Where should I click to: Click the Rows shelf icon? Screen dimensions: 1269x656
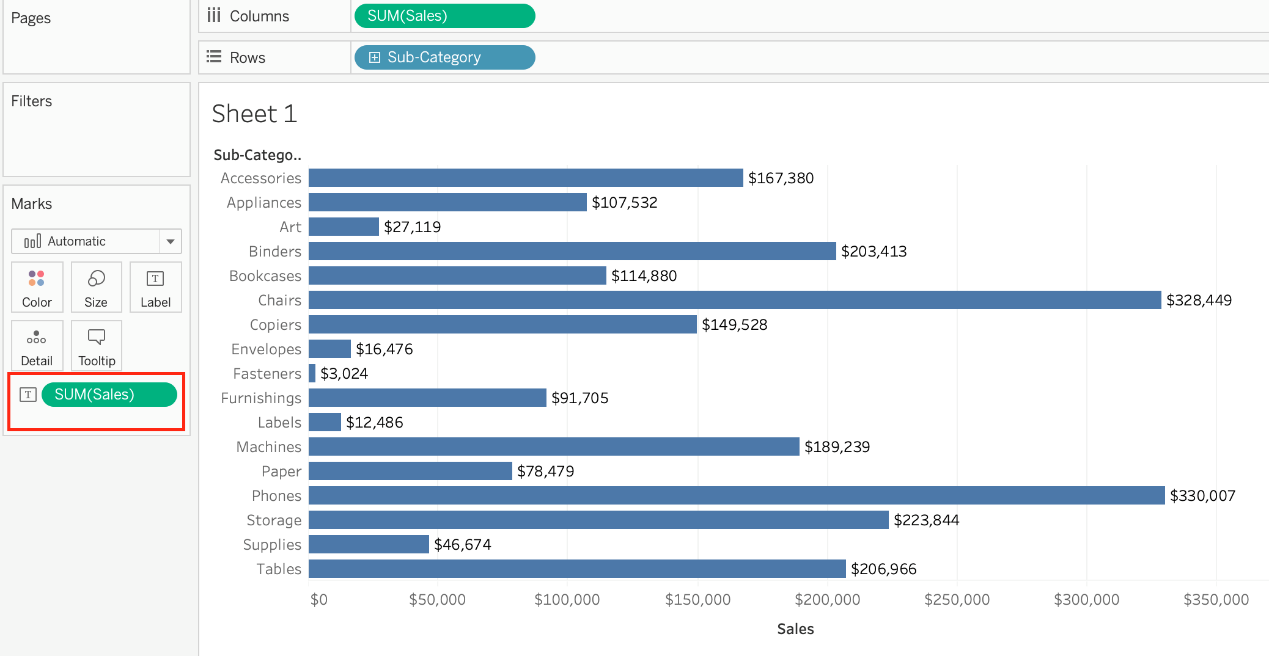tap(213, 58)
